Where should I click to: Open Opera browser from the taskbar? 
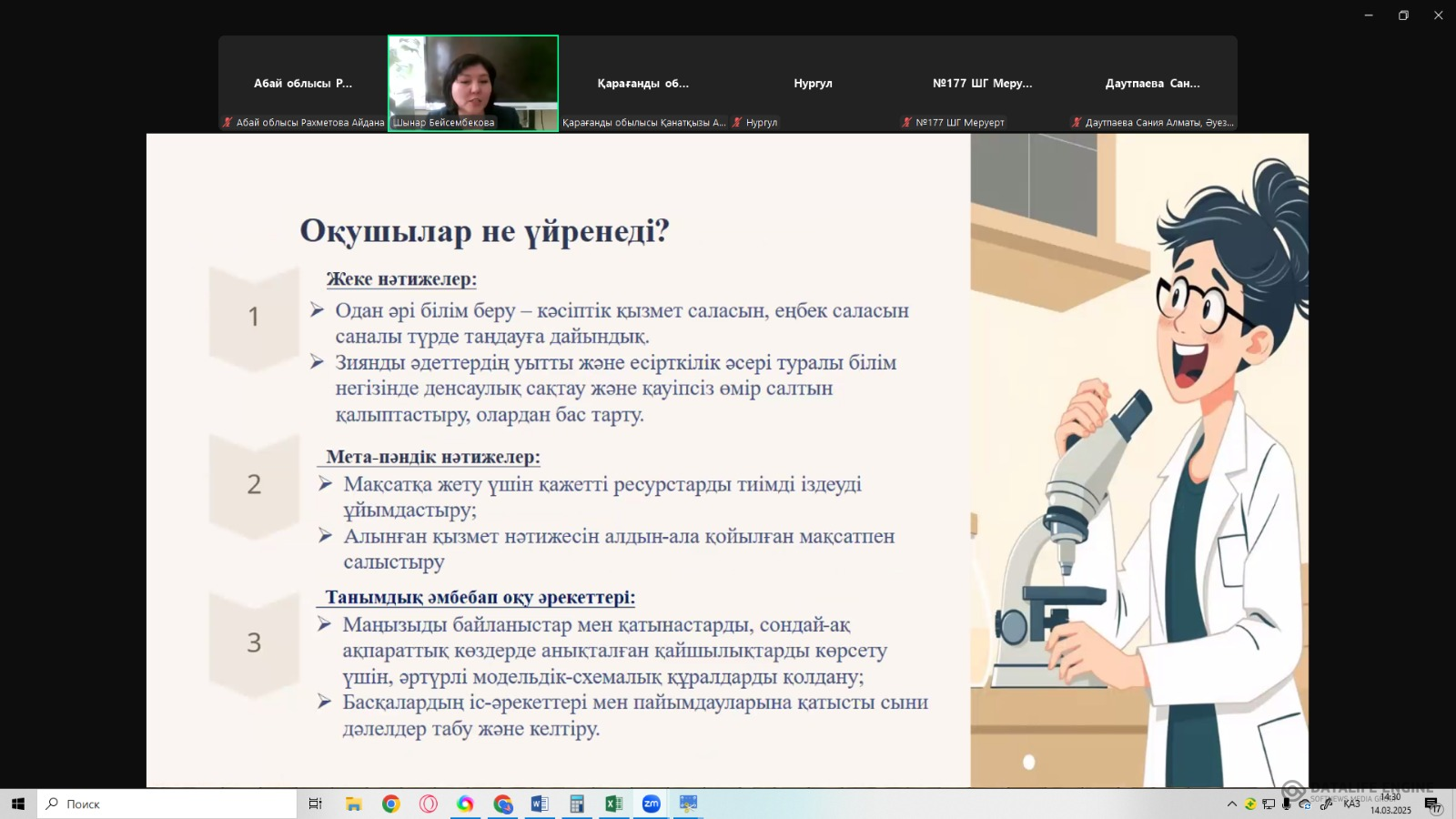[x=429, y=804]
